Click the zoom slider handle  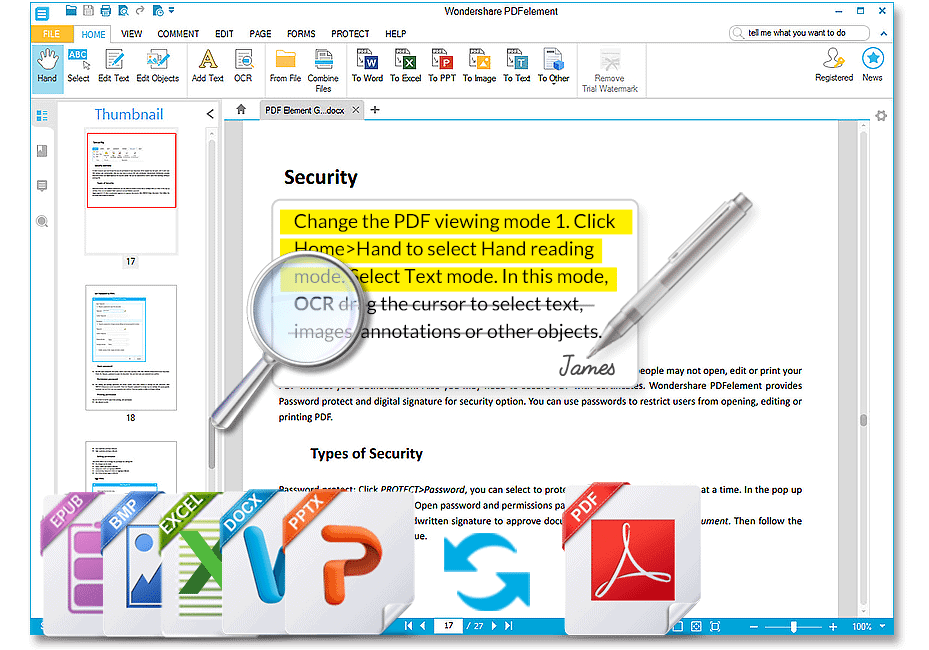793,627
